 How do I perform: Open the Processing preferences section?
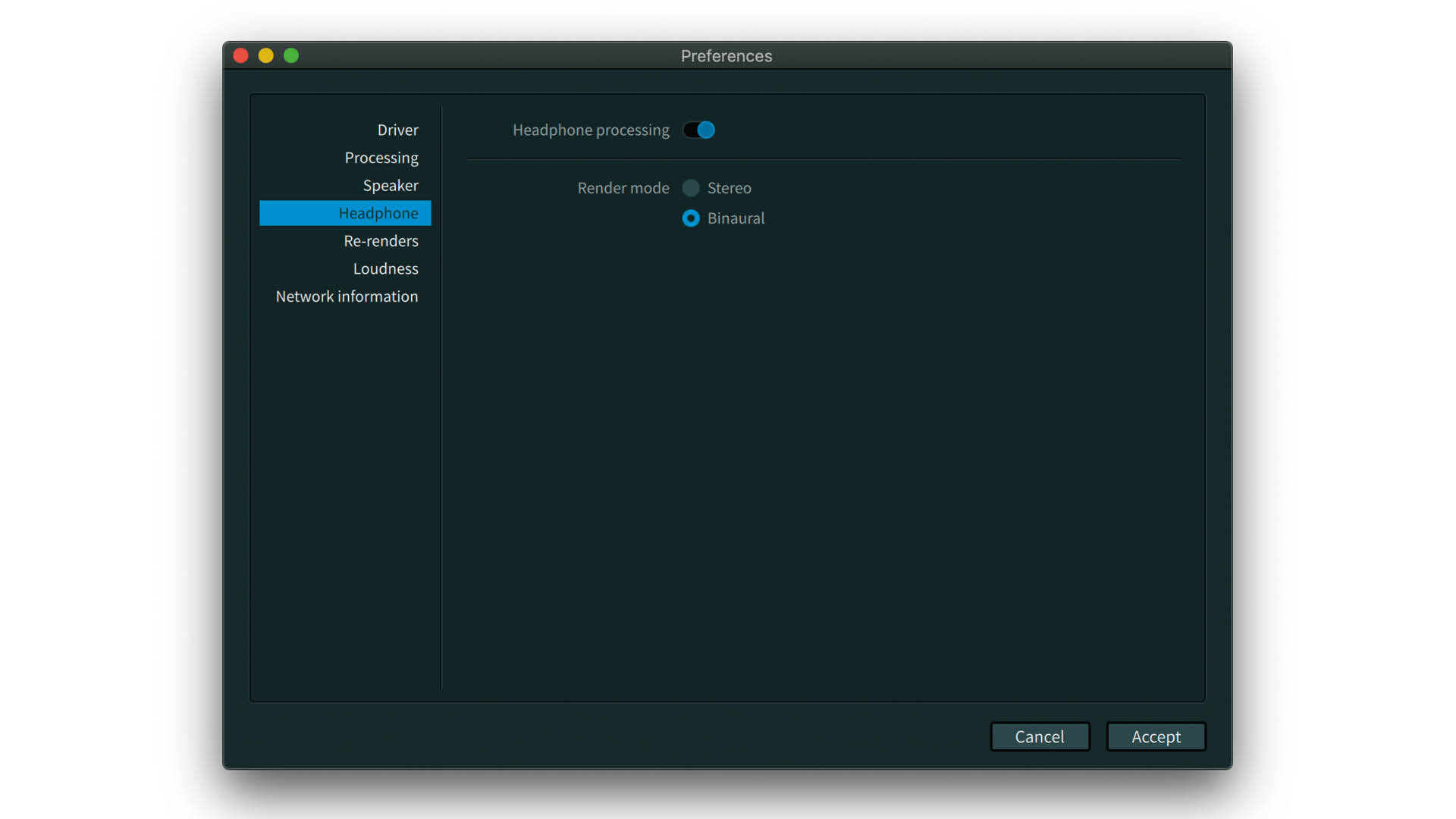[381, 158]
